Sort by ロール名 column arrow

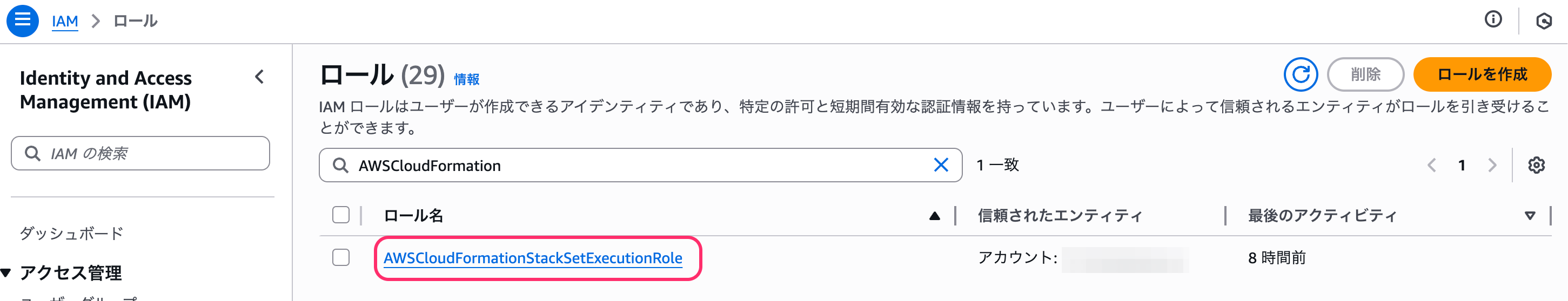coord(934,216)
